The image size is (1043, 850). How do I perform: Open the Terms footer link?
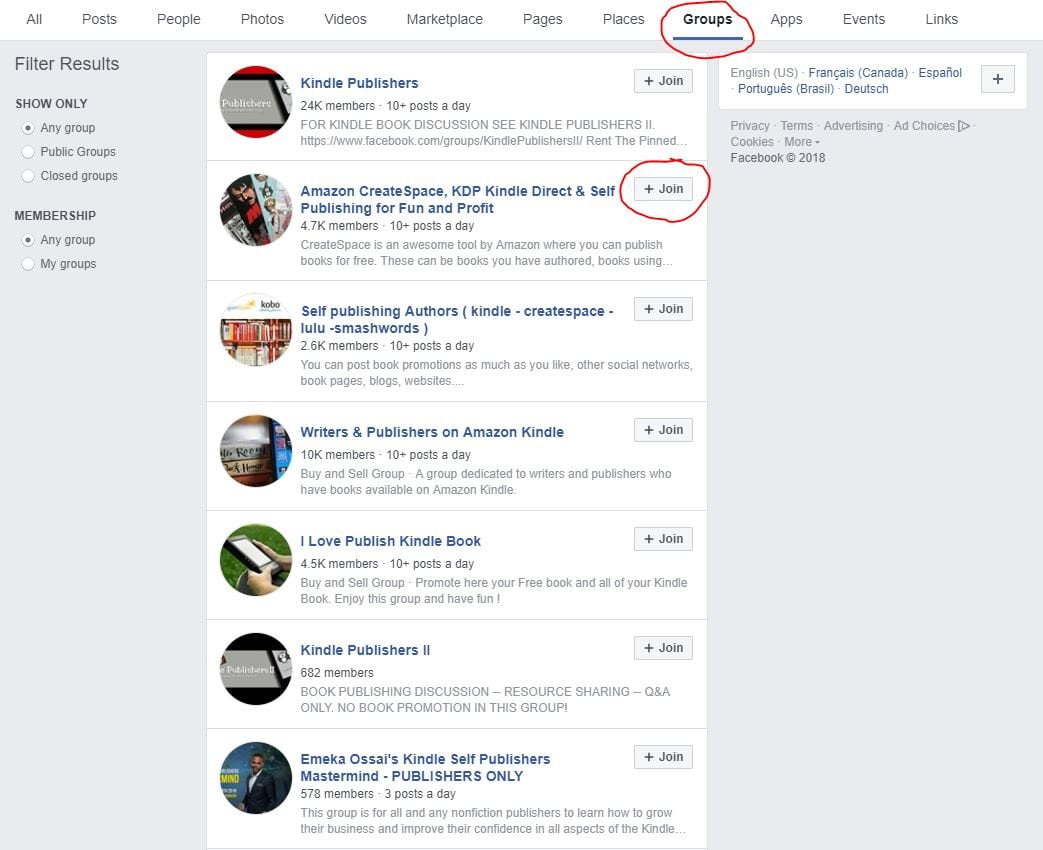tap(796, 126)
